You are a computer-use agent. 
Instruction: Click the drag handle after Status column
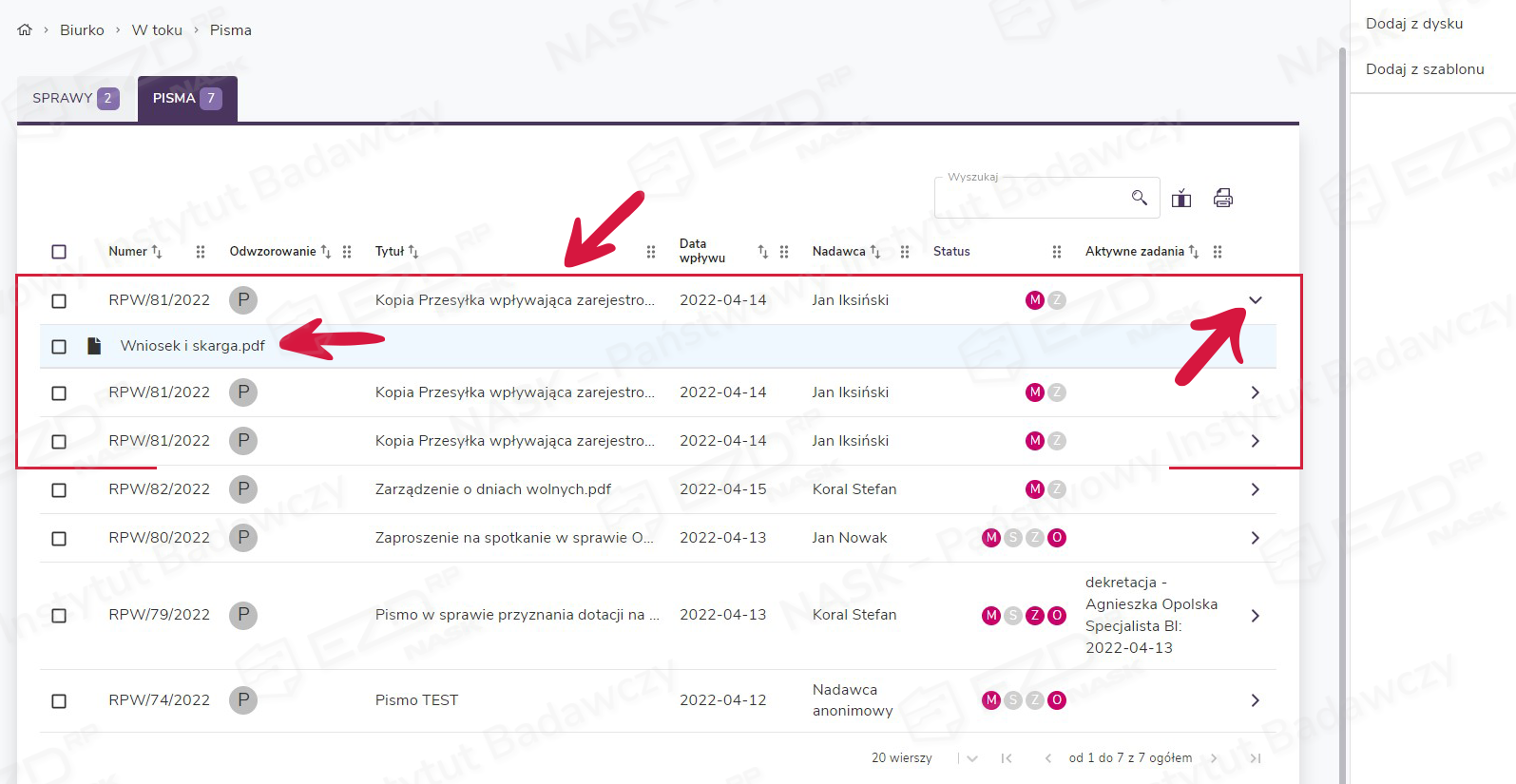point(1057,252)
